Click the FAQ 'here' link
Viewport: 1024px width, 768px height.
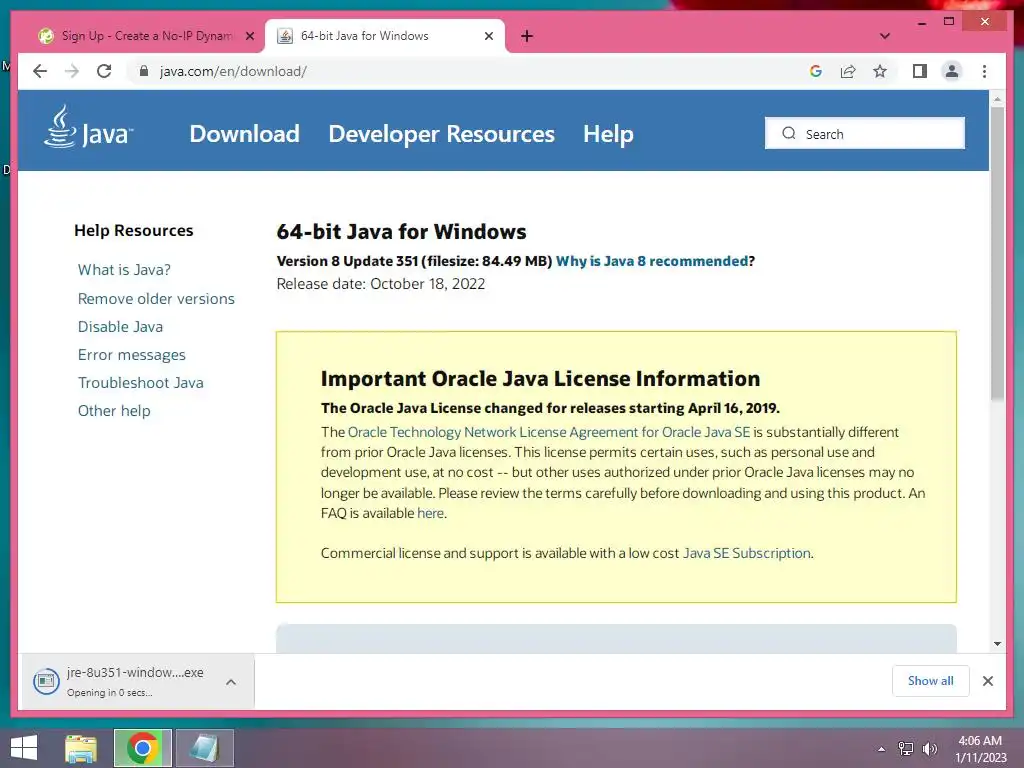point(430,513)
